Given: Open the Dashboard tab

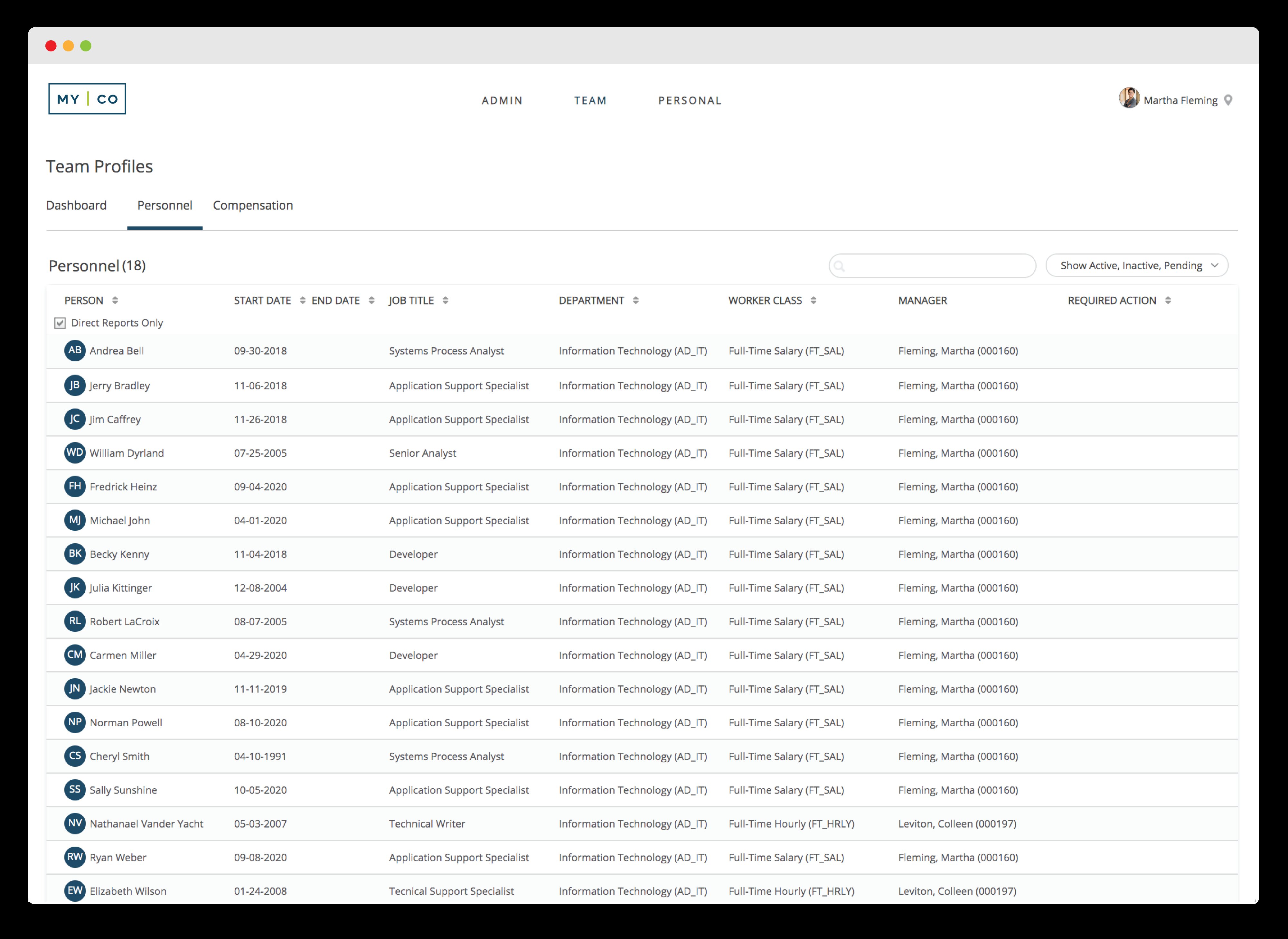Looking at the screenshot, I should [76, 205].
